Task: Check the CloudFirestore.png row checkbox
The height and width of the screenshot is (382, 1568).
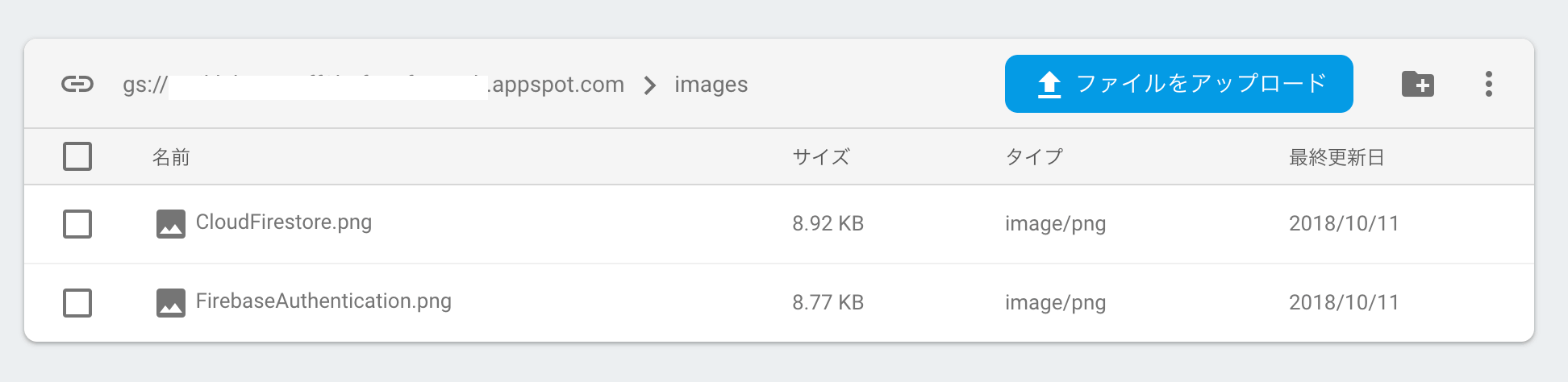Action: tap(77, 224)
